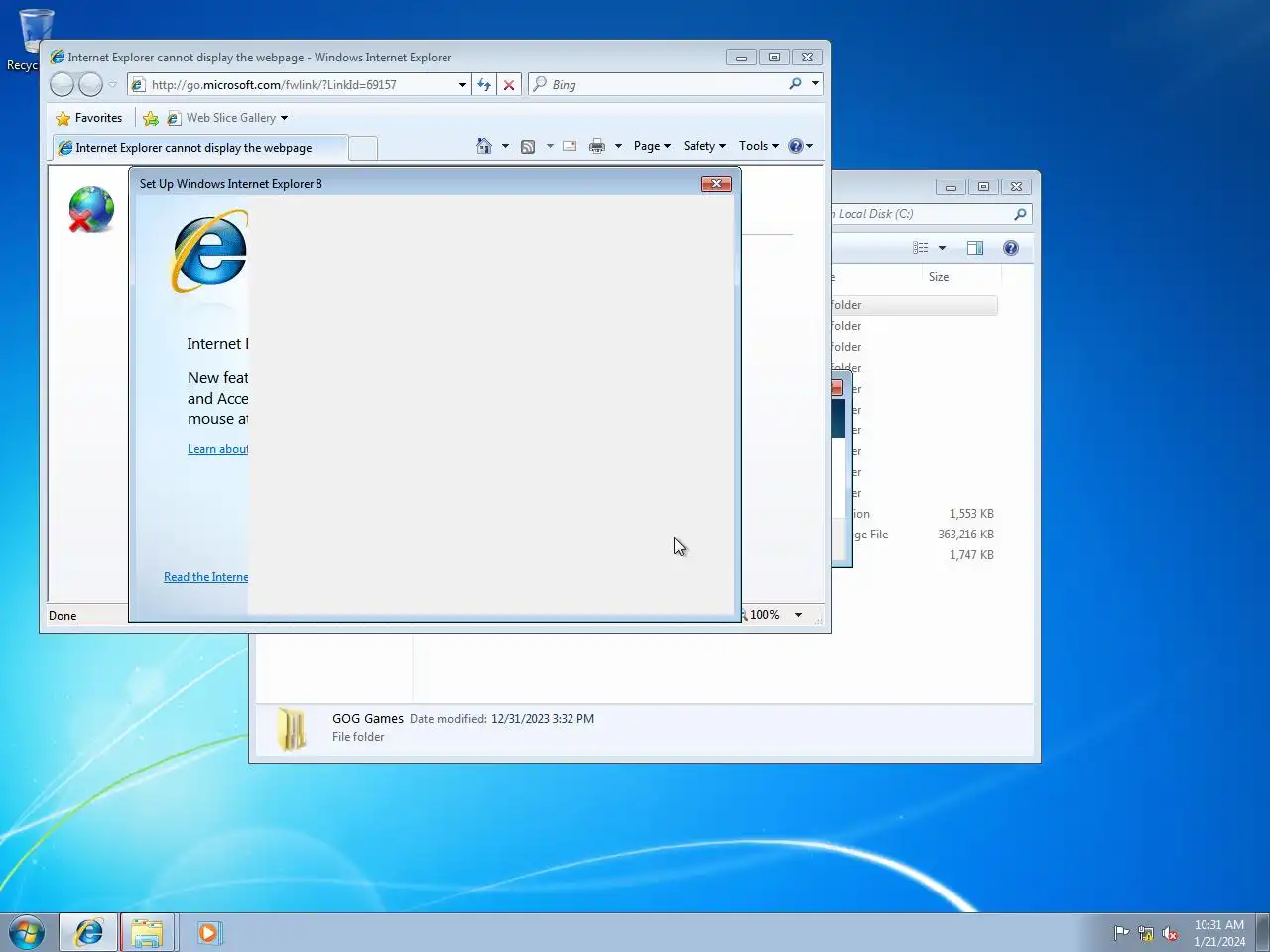Toggle the Explorer preview pane icon

(975, 248)
